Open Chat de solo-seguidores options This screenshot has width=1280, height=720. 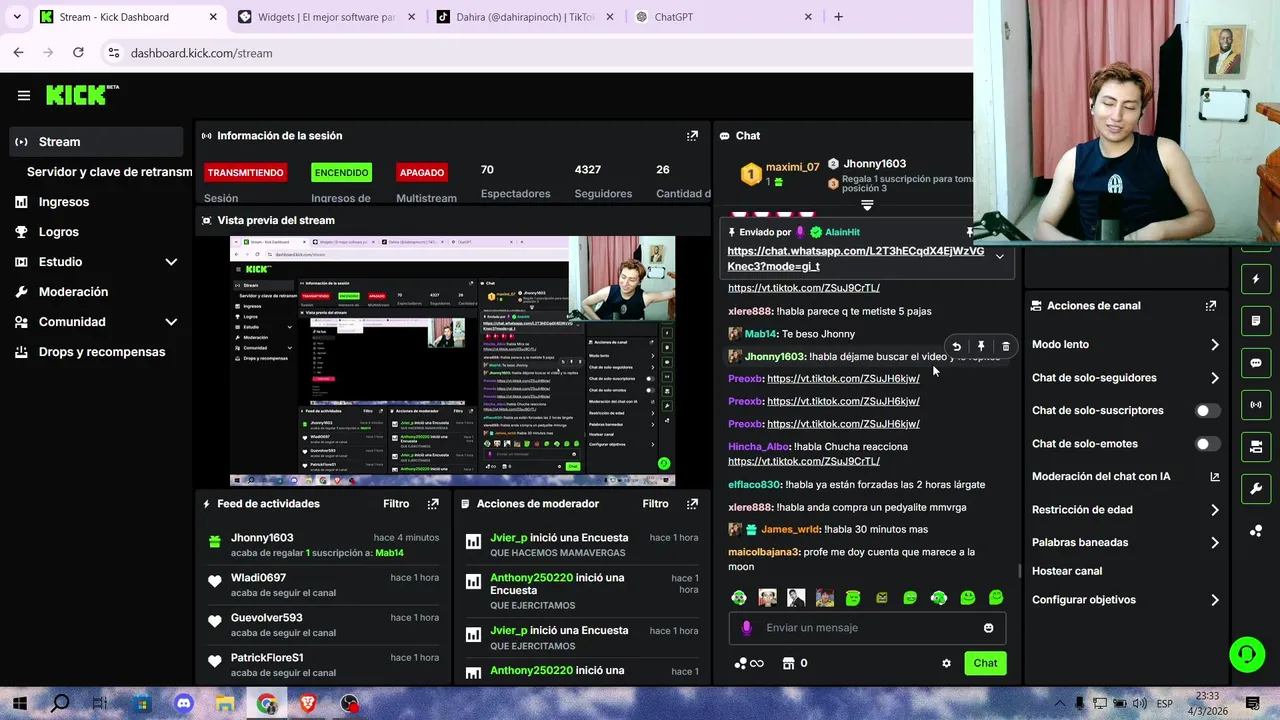click(x=1125, y=378)
